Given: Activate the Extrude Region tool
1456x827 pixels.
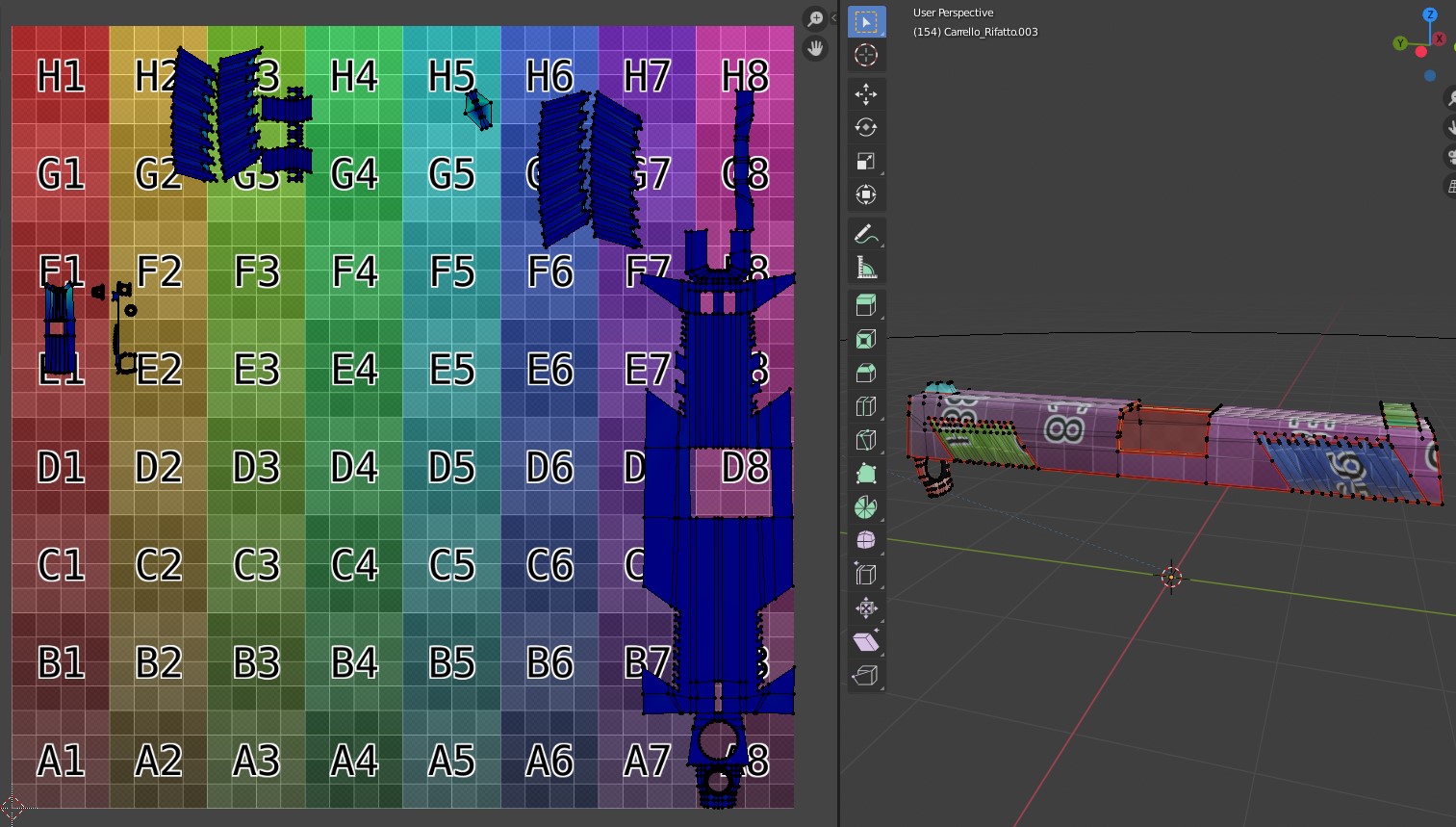Looking at the screenshot, I should point(866,306).
